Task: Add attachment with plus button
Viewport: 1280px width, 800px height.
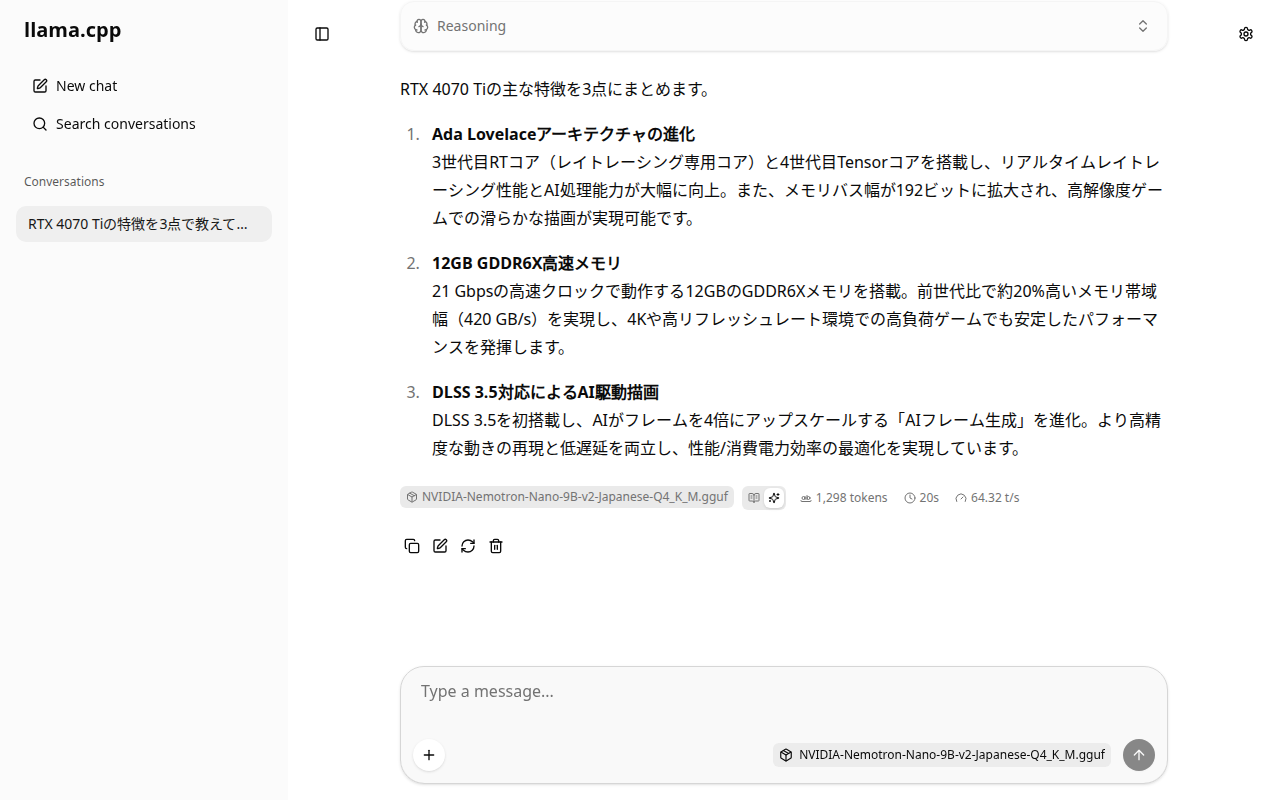Action: click(429, 755)
